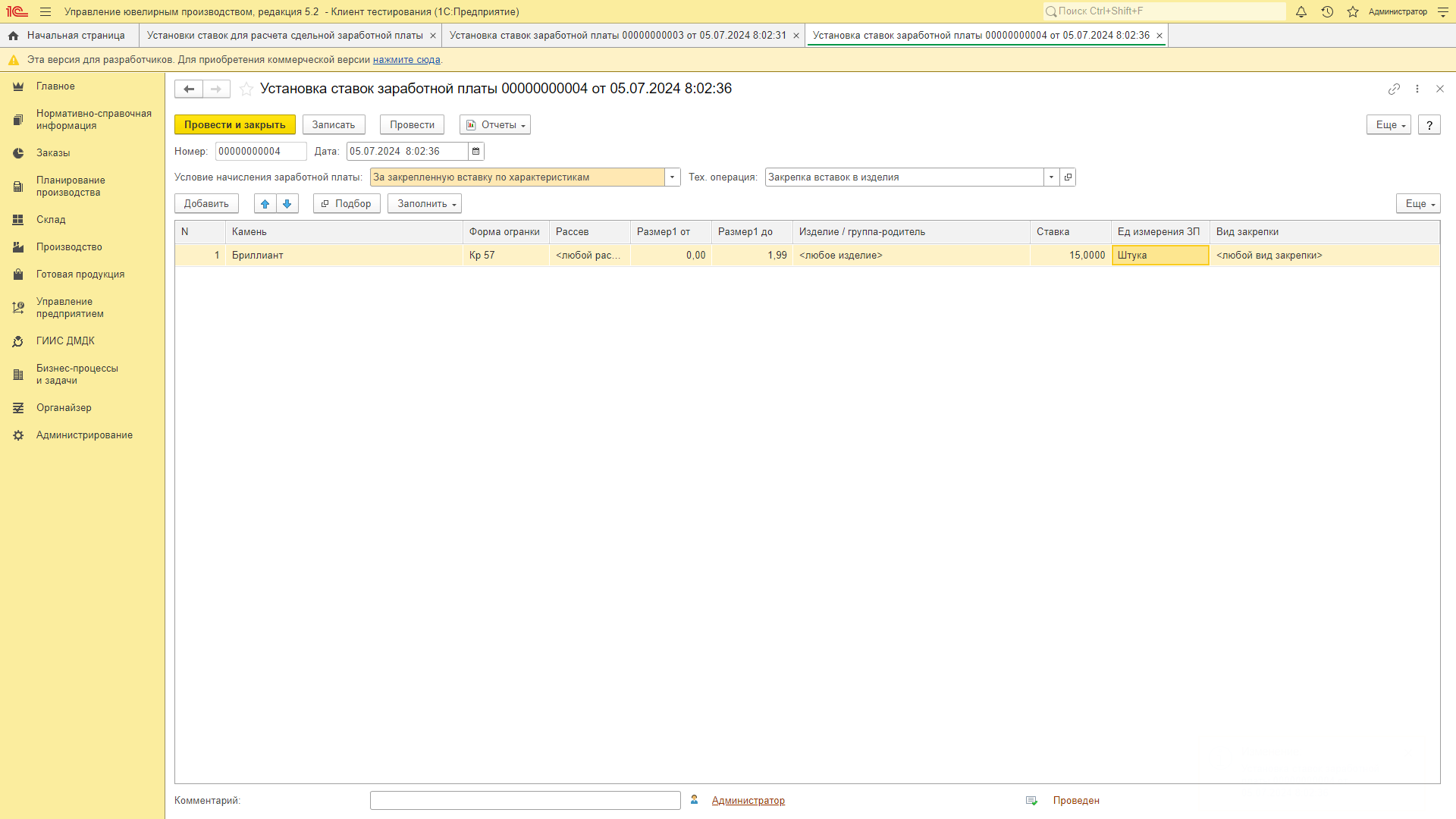Expand Условие начисления заработной платы dropdown

tap(673, 177)
